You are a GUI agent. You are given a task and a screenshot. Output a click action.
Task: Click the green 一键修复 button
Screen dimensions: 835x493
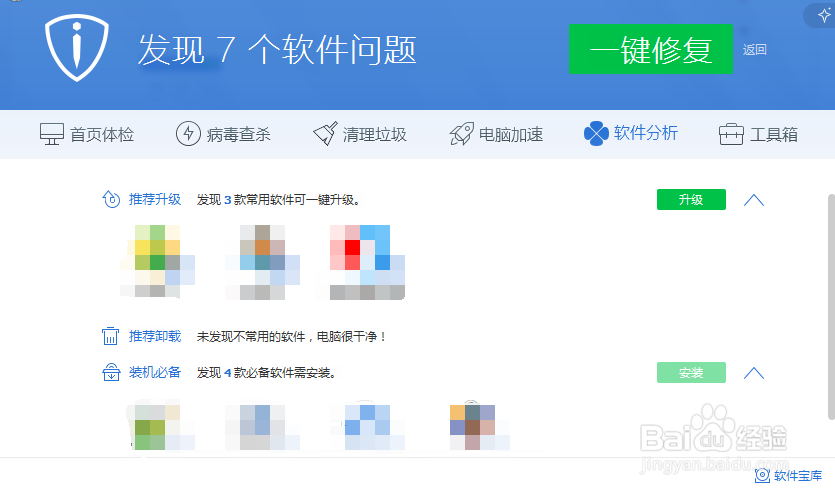point(650,49)
